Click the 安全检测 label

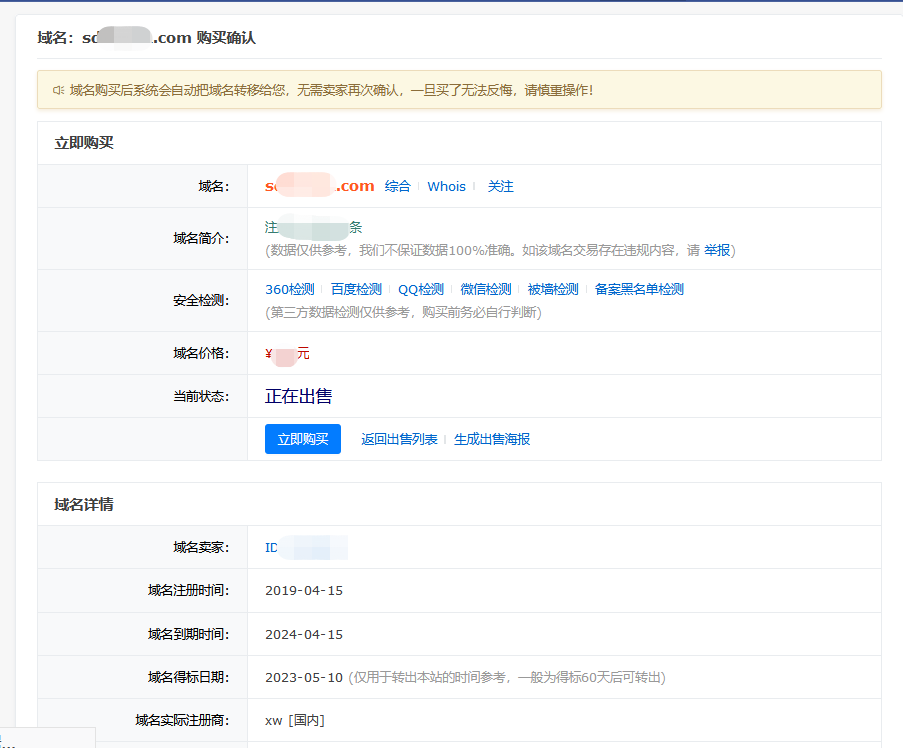[x=201, y=301]
